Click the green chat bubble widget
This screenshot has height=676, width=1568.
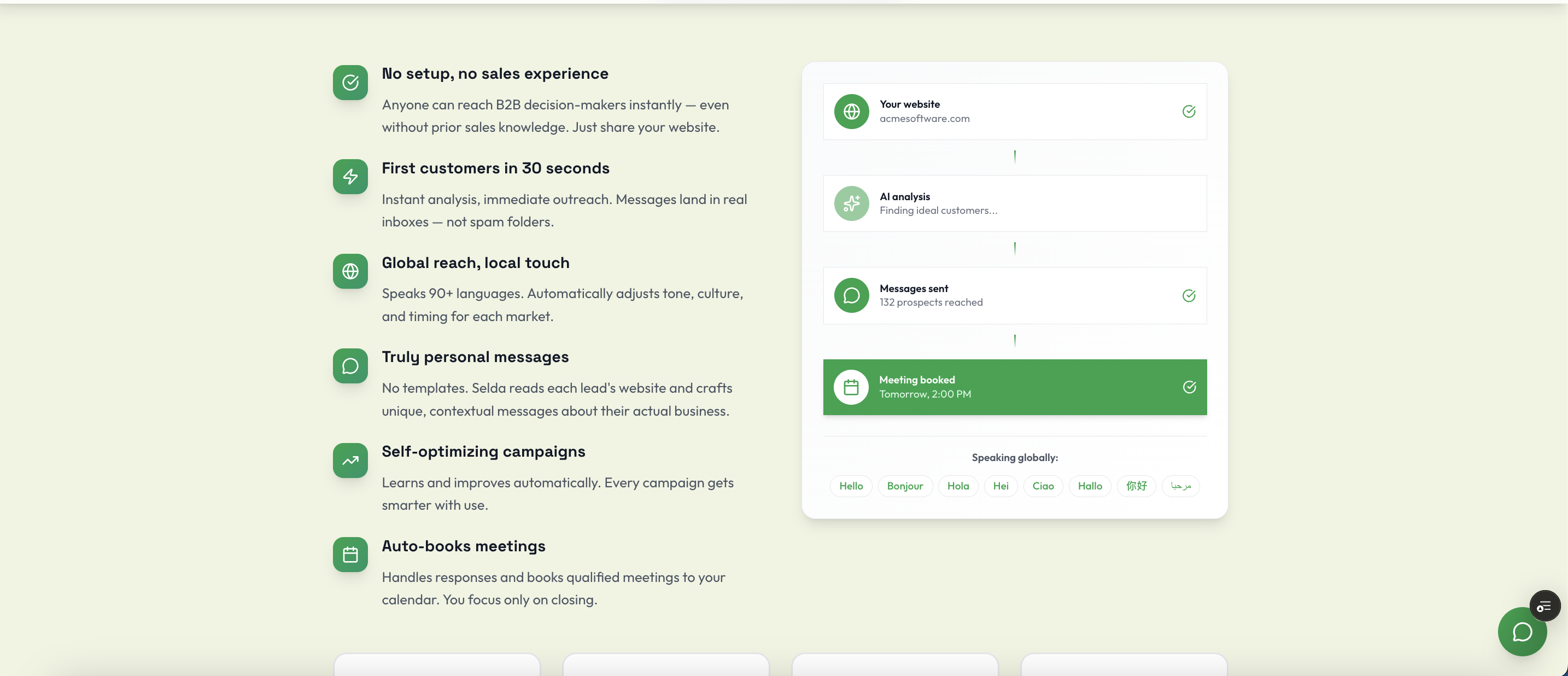click(x=1522, y=632)
